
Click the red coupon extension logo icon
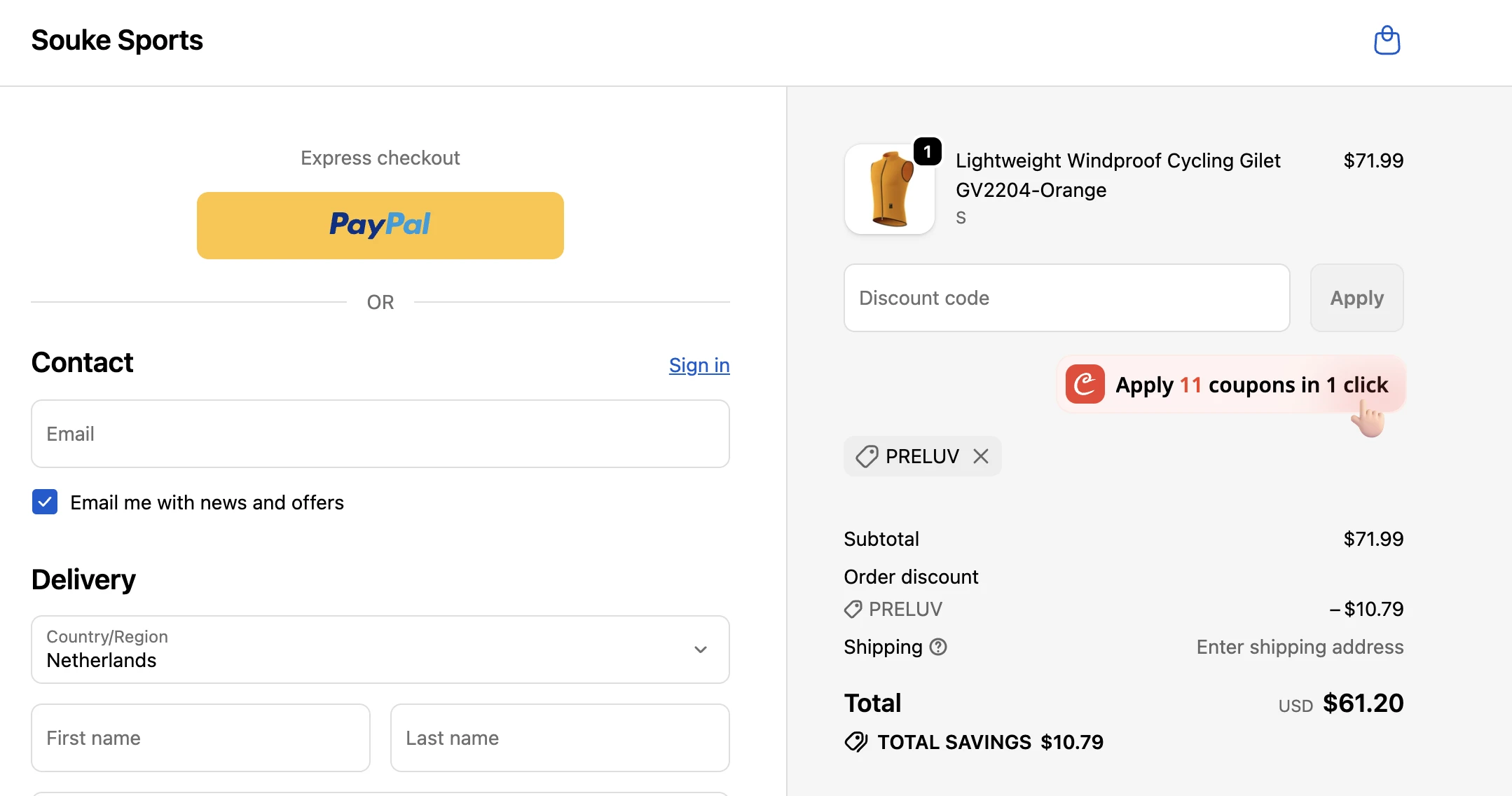(x=1085, y=384)
